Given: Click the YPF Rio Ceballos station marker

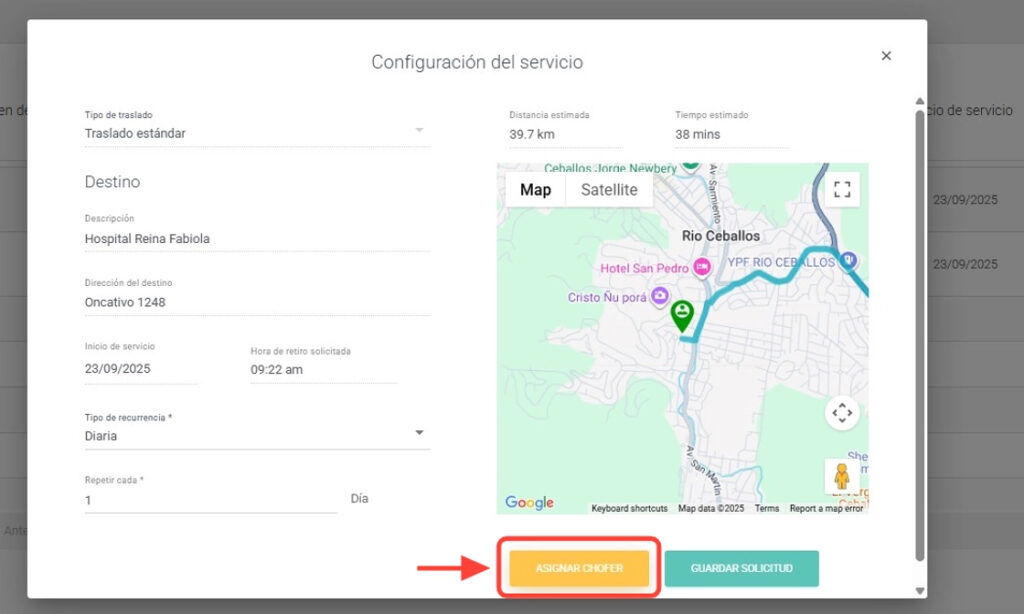Looking at the screenshot, I should [x=849, y=261].
